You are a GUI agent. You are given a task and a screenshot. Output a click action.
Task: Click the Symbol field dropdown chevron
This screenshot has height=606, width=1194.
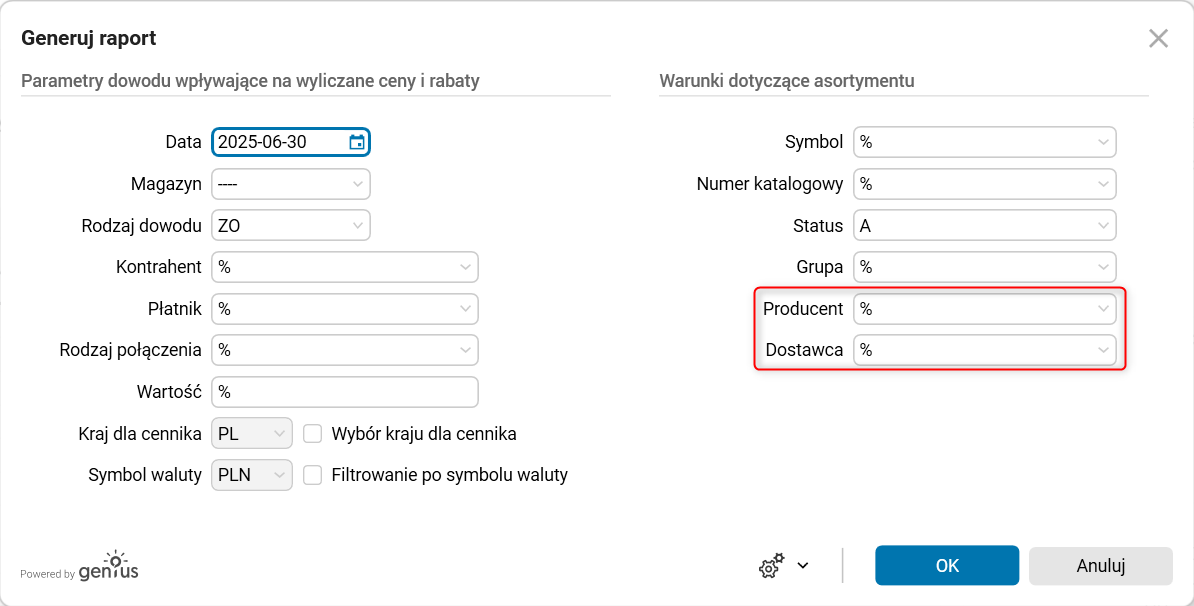[x=1102, y=142]
